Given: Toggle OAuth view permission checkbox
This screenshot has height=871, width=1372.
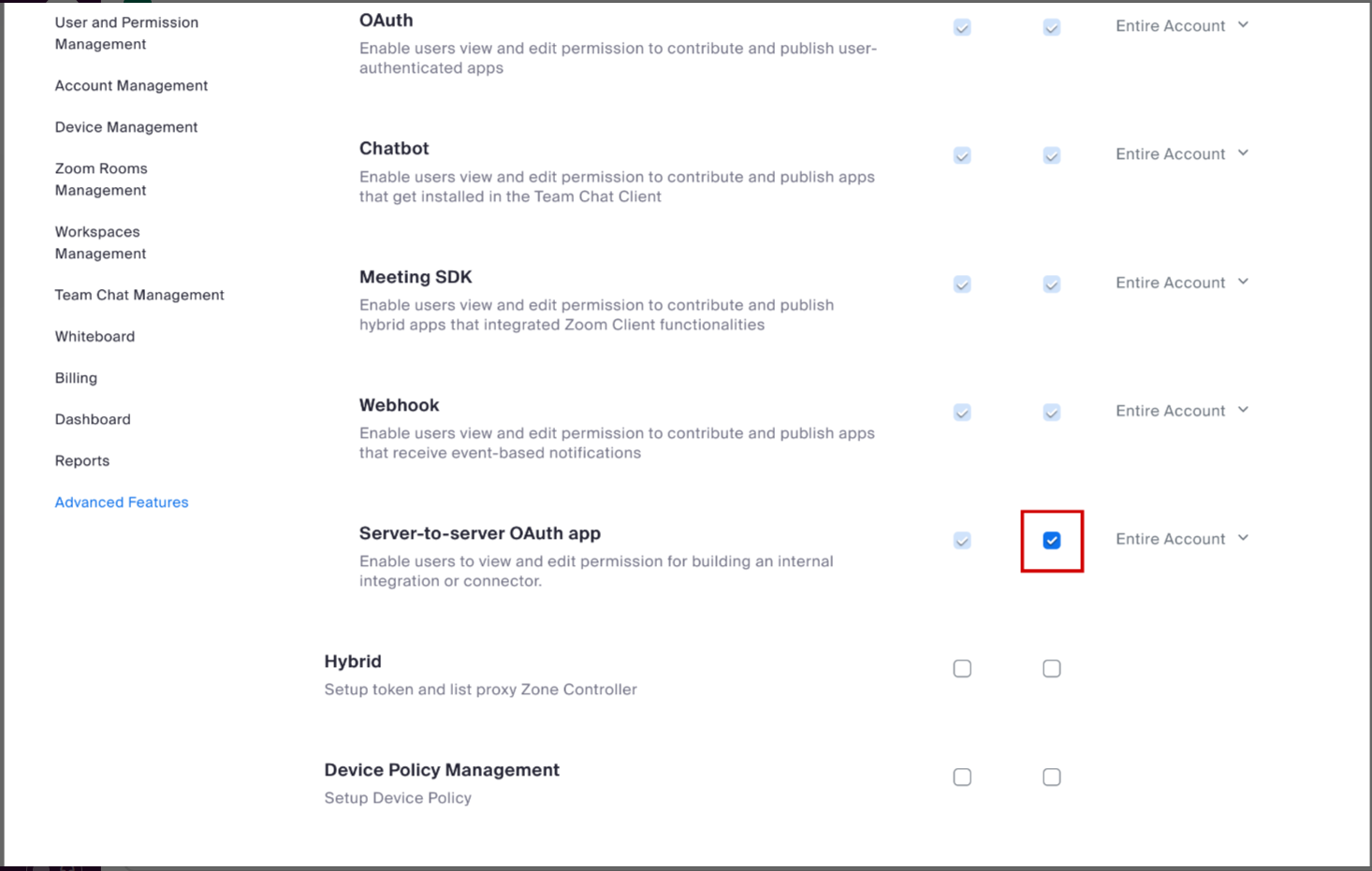Looking at the screenshot, I should click(x=962, y=28).
